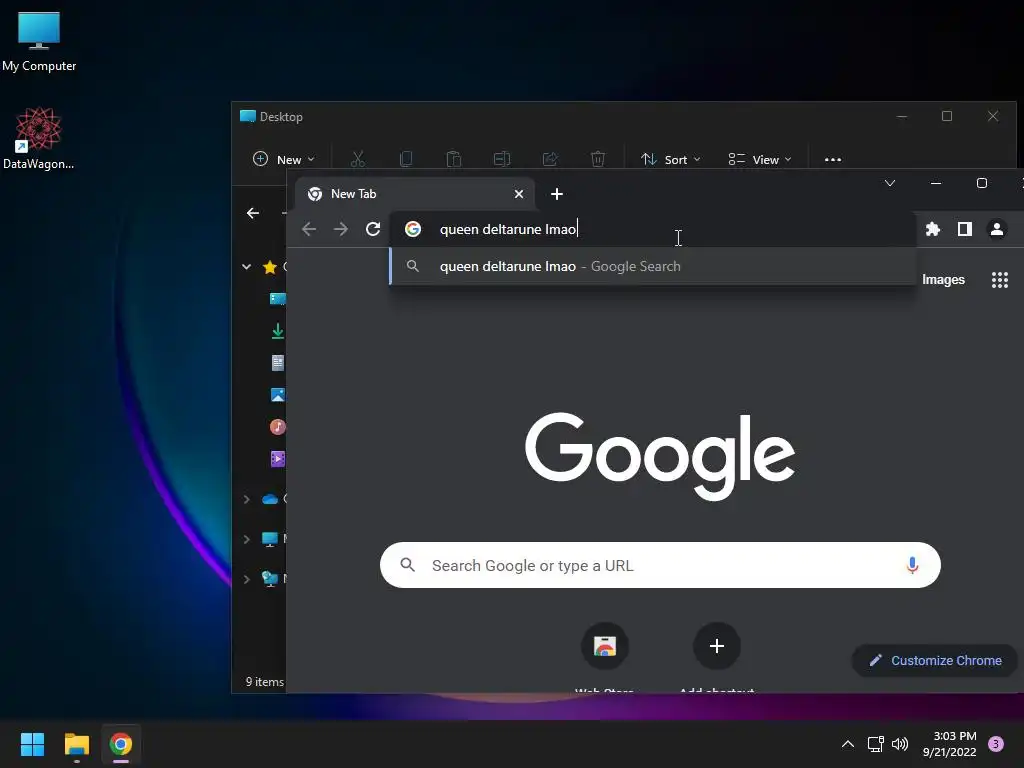This screenshot has width=1024, height=768.
Task: Click the '9 items' status text
Action: coord(264,682)
